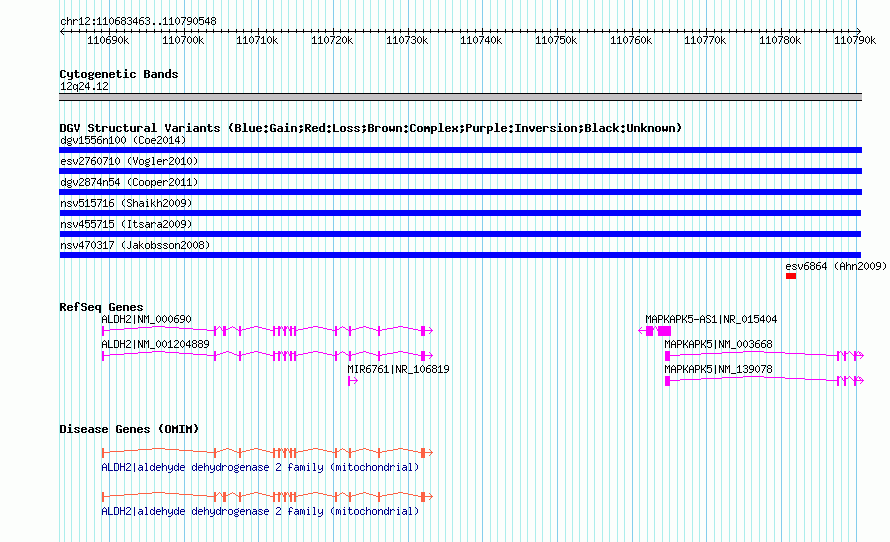Click the esv6864 (Ahn2009) variant label
This screenshot has width=890, height=542.
click(836, 266)
